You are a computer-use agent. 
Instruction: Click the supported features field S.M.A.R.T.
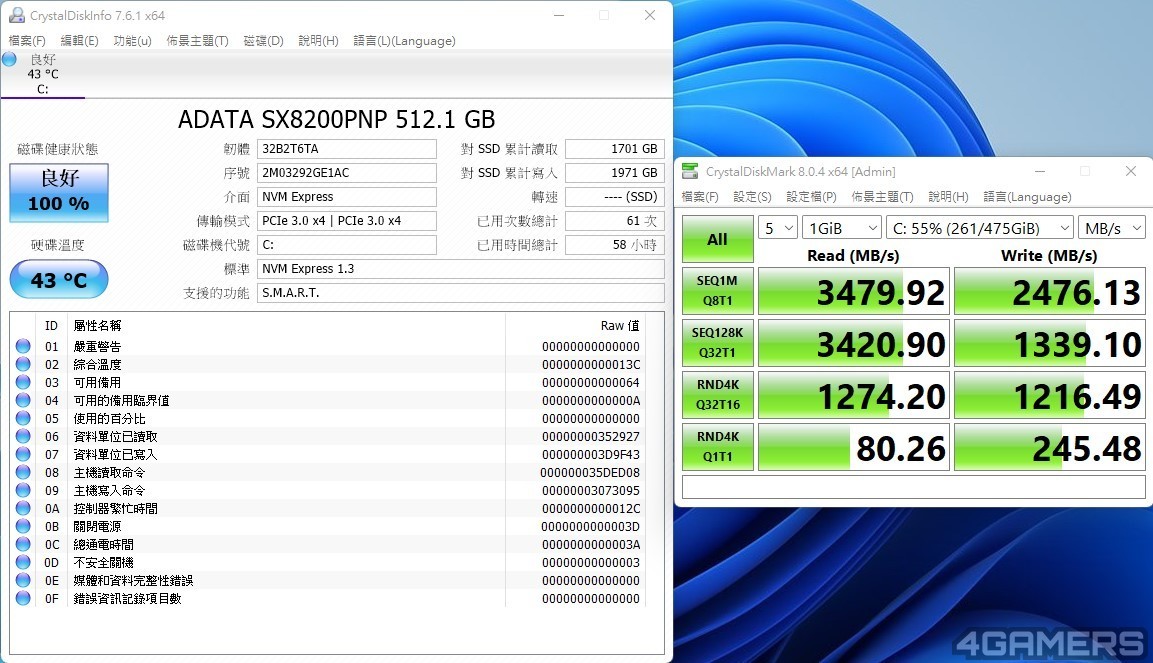coord(461,293)
